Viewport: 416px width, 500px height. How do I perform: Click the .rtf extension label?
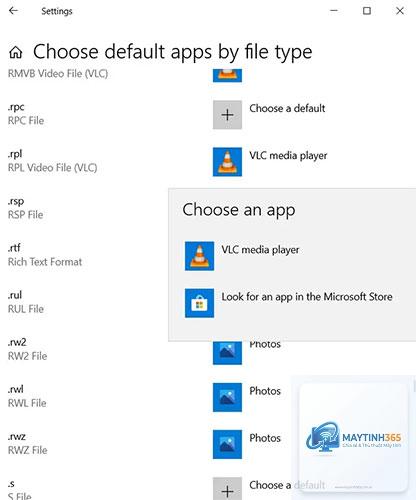coord(14,248)
